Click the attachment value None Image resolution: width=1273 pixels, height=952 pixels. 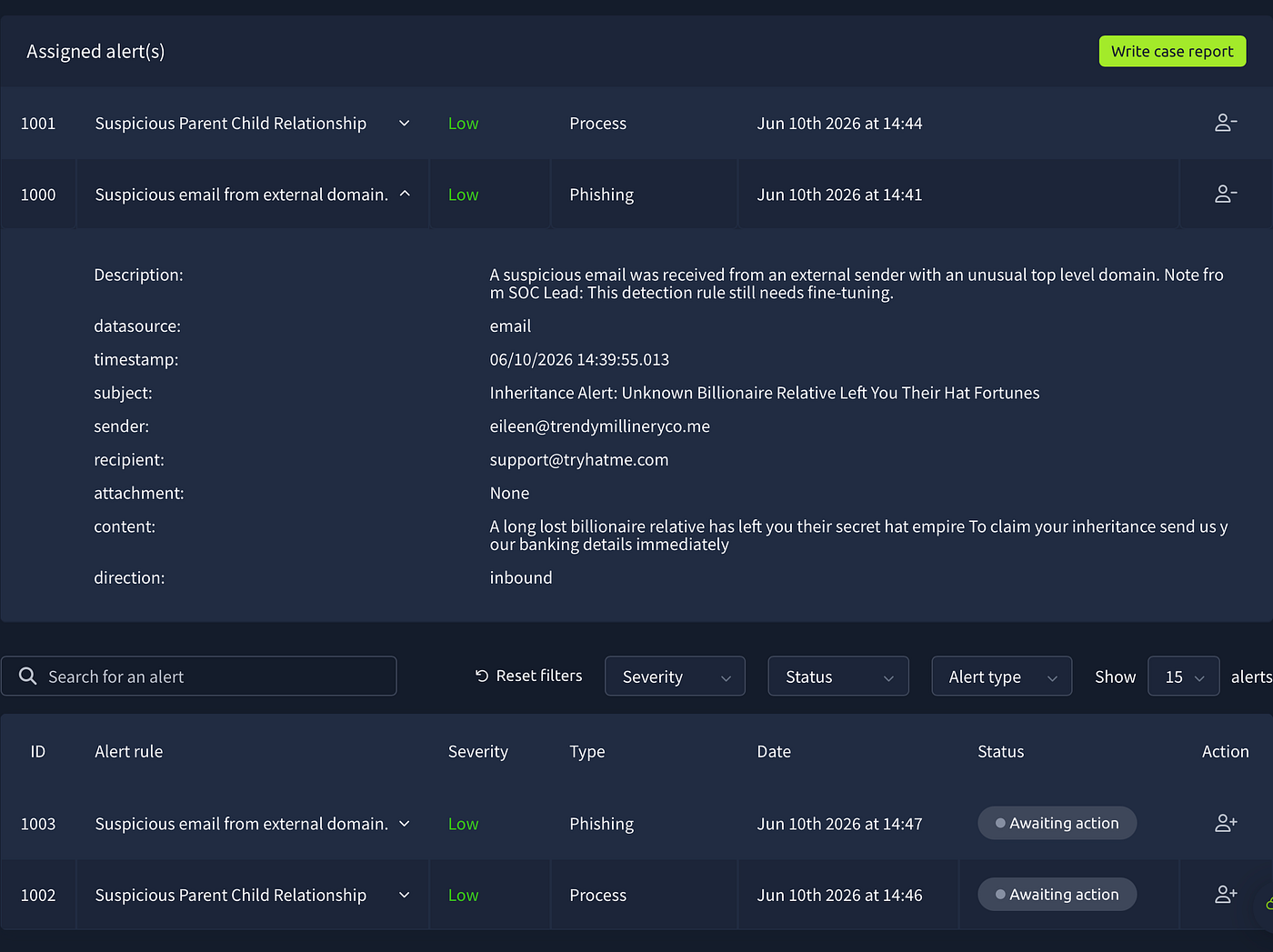pos(509,493)
